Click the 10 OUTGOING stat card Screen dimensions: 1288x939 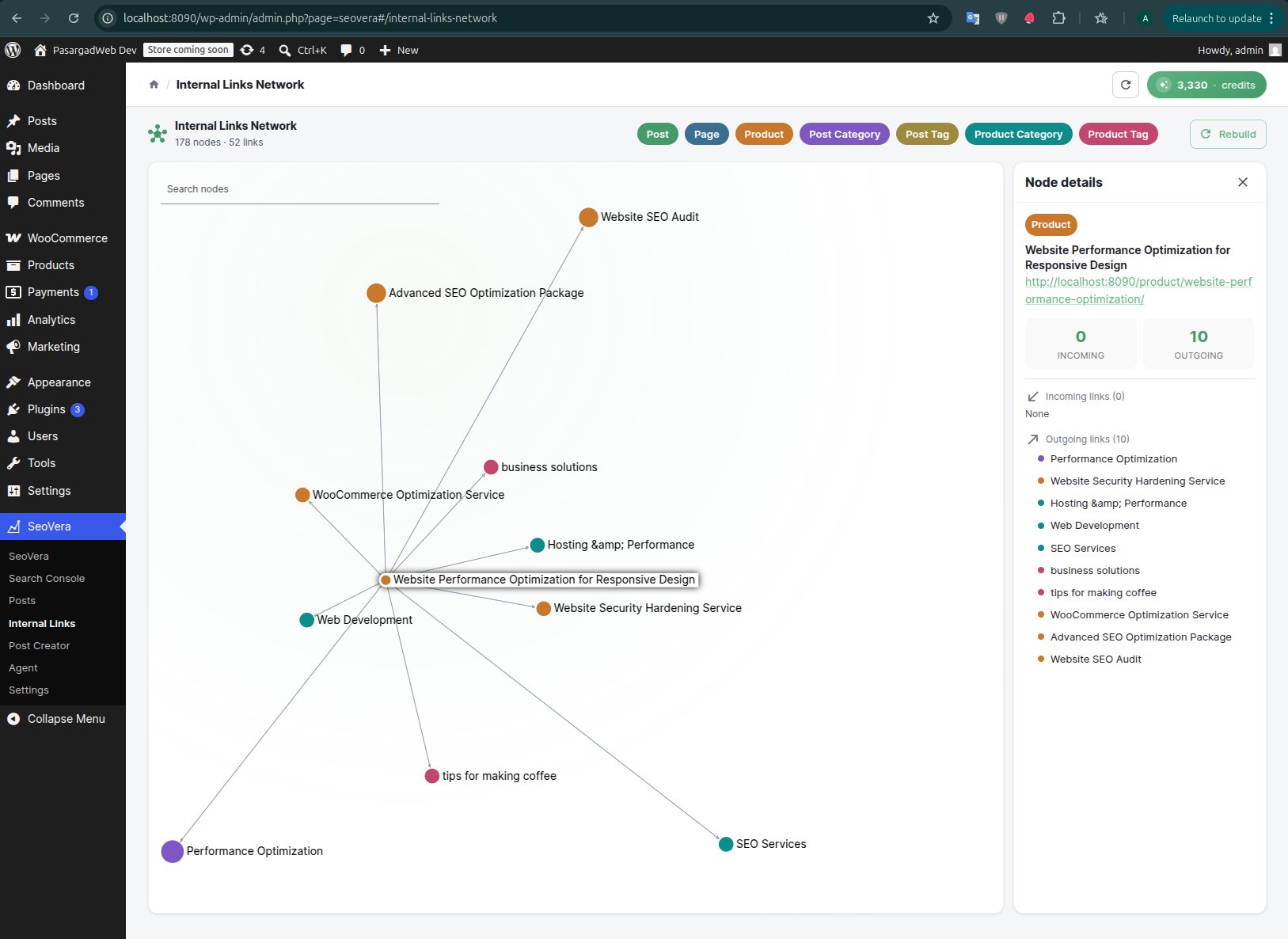tap(1199, 344)
